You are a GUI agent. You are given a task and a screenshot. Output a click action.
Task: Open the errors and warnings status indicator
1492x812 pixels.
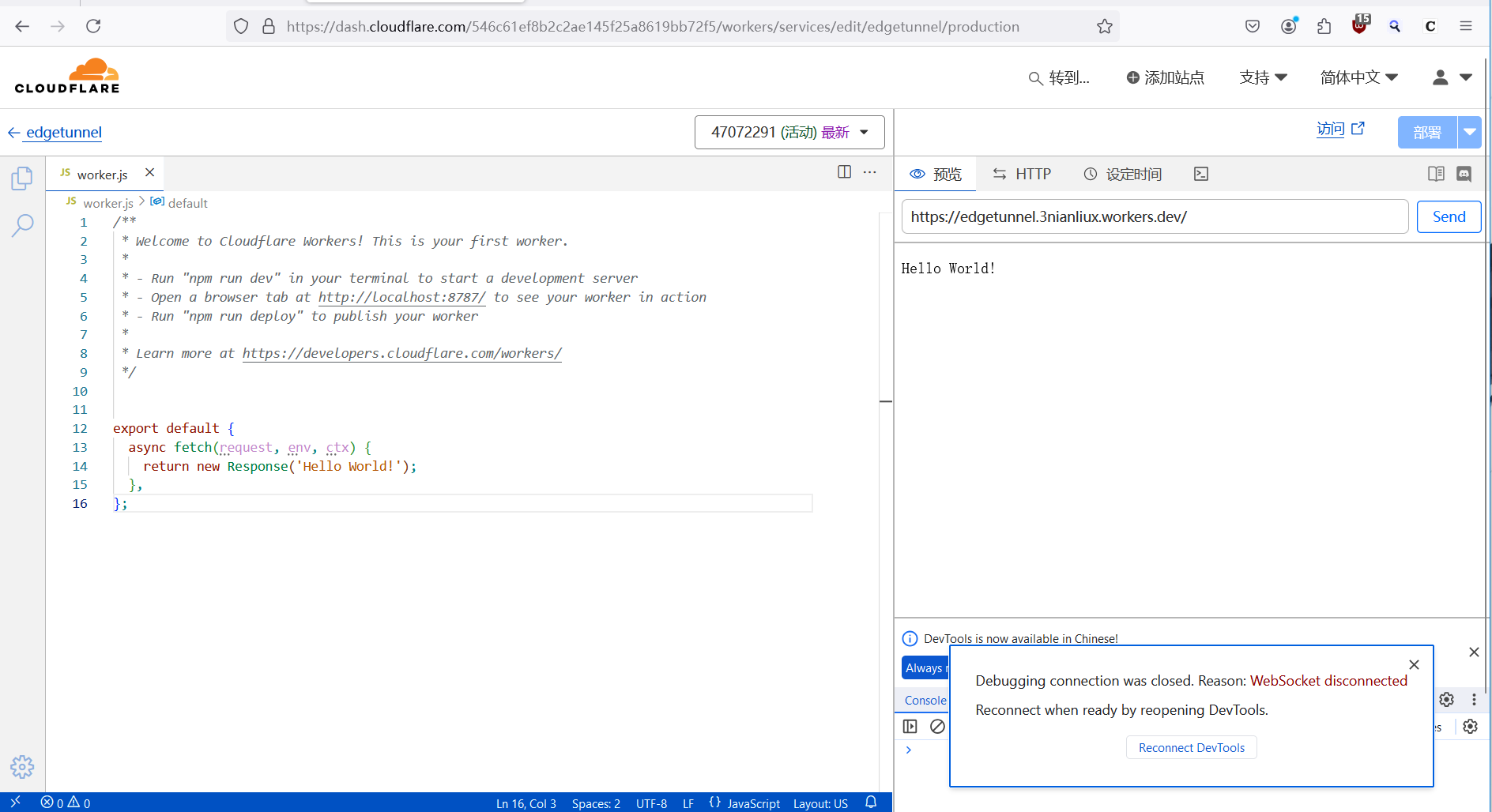pyautogui.click(x=66, y=803)
